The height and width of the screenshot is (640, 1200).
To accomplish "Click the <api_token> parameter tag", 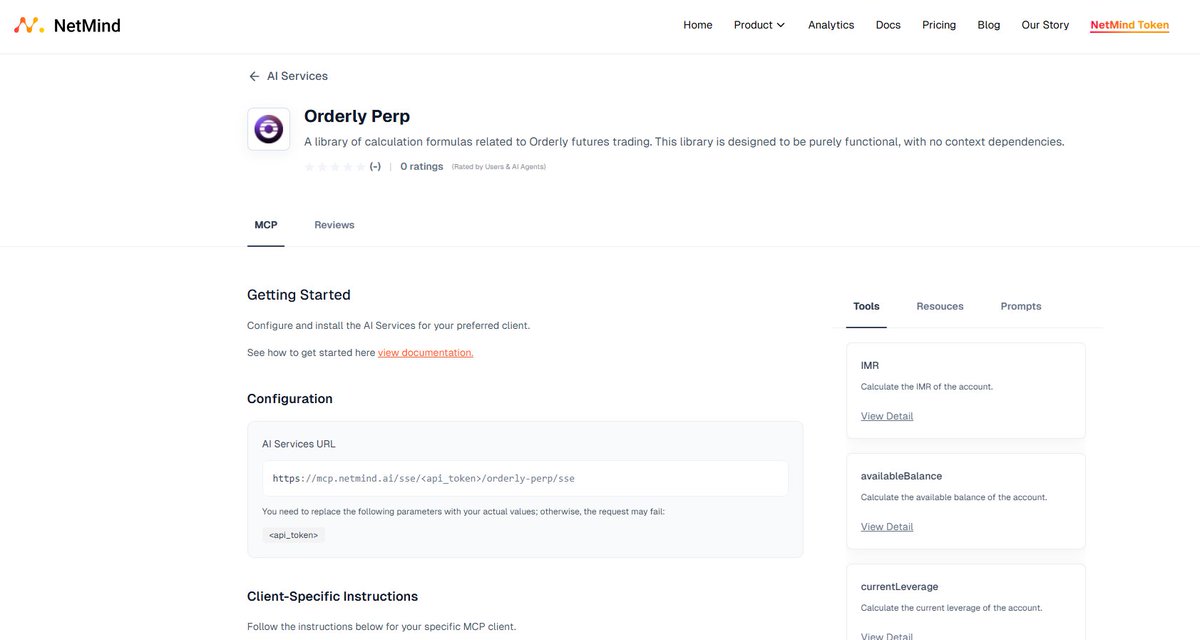I will [x=293, y=535].
